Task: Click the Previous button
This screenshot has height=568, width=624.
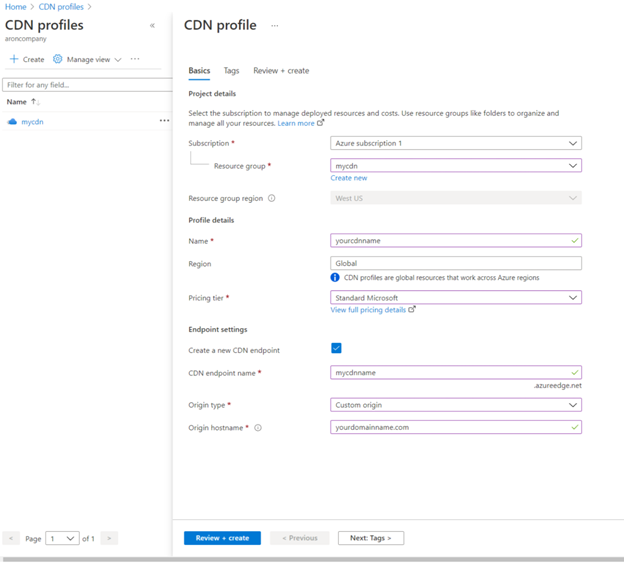Action: [x=300, y=538]
